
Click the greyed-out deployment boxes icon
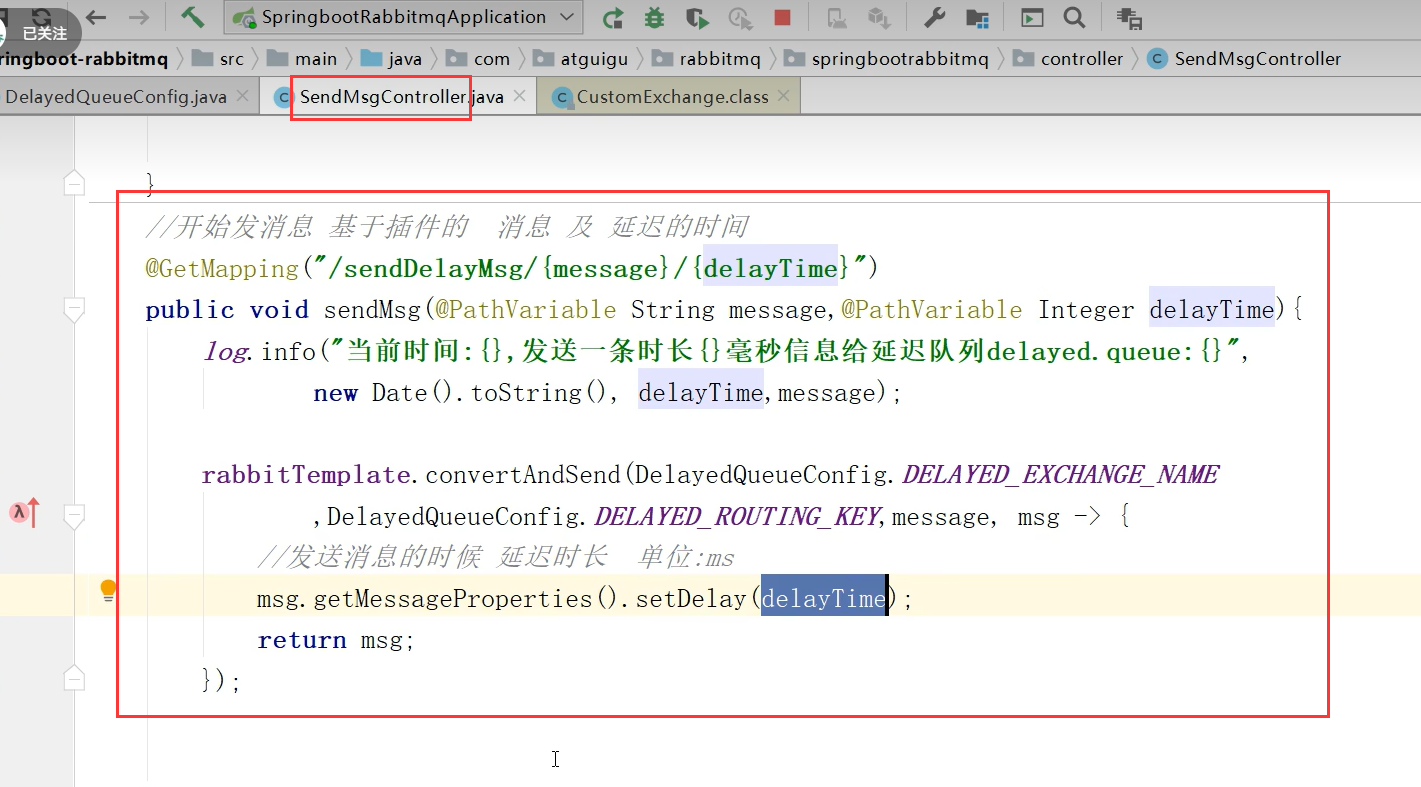click(879, 17)
